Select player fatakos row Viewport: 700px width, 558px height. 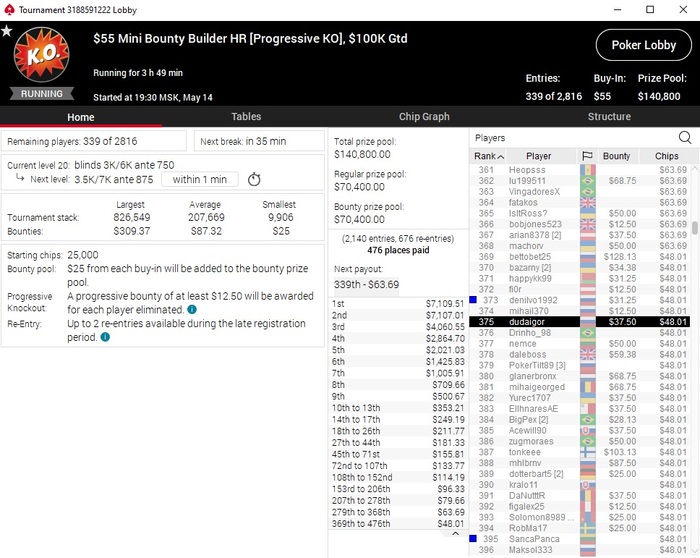click(579, 202)
